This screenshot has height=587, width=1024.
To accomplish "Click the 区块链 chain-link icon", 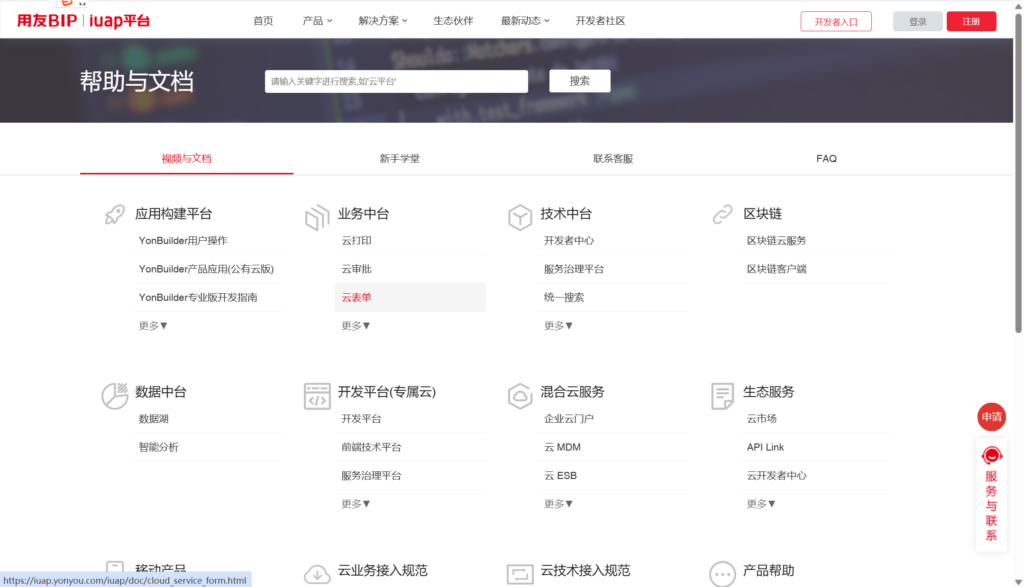I will tap(722, 214).
